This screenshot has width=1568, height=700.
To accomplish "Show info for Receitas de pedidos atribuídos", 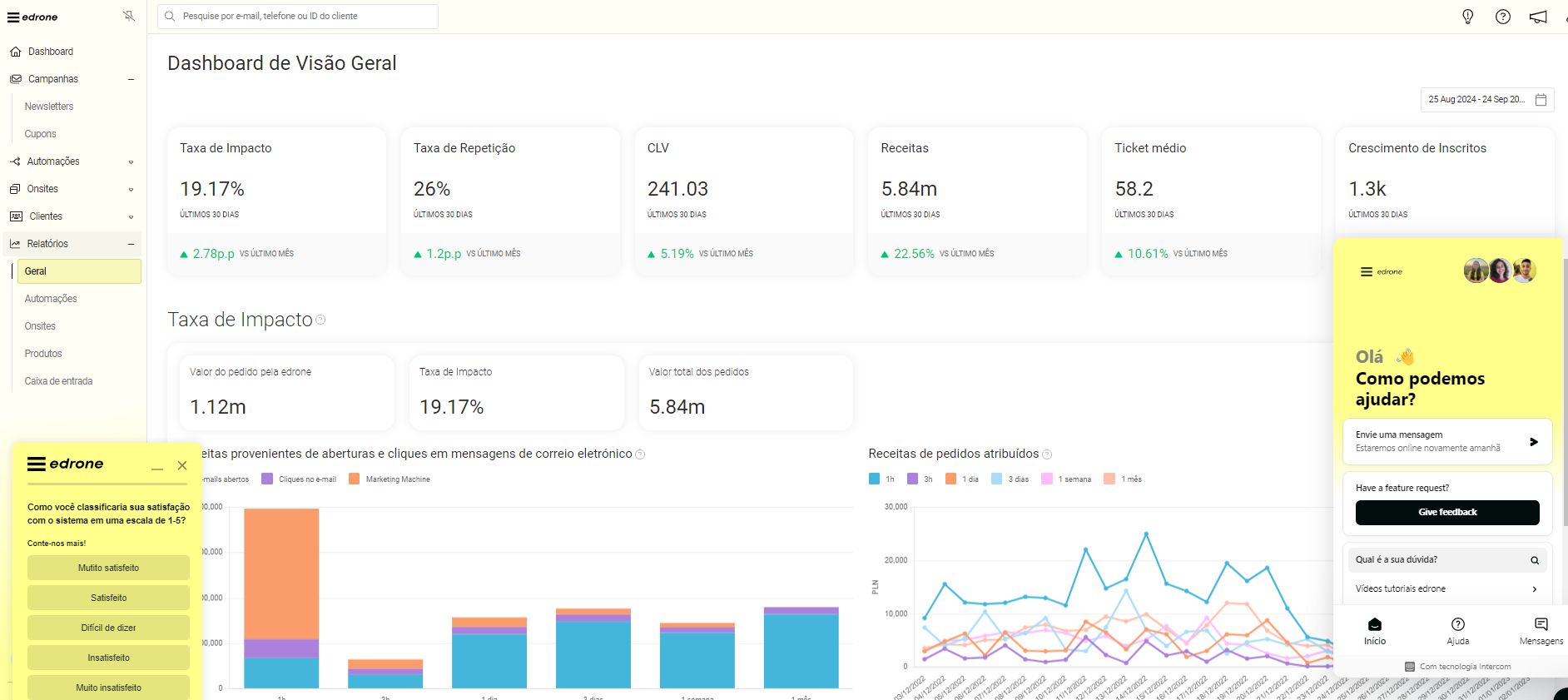I will pyautogui.click(x=1047, y=454).
